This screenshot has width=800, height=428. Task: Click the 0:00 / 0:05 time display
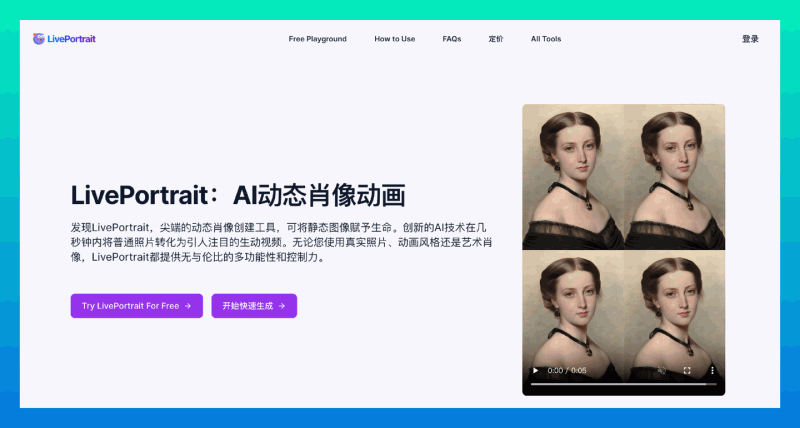click(567, 370)
